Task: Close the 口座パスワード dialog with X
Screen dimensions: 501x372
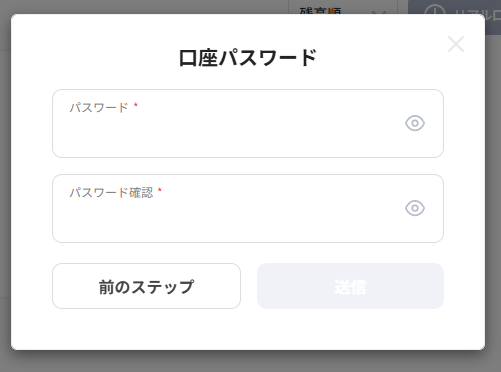Action: point(456,44)
